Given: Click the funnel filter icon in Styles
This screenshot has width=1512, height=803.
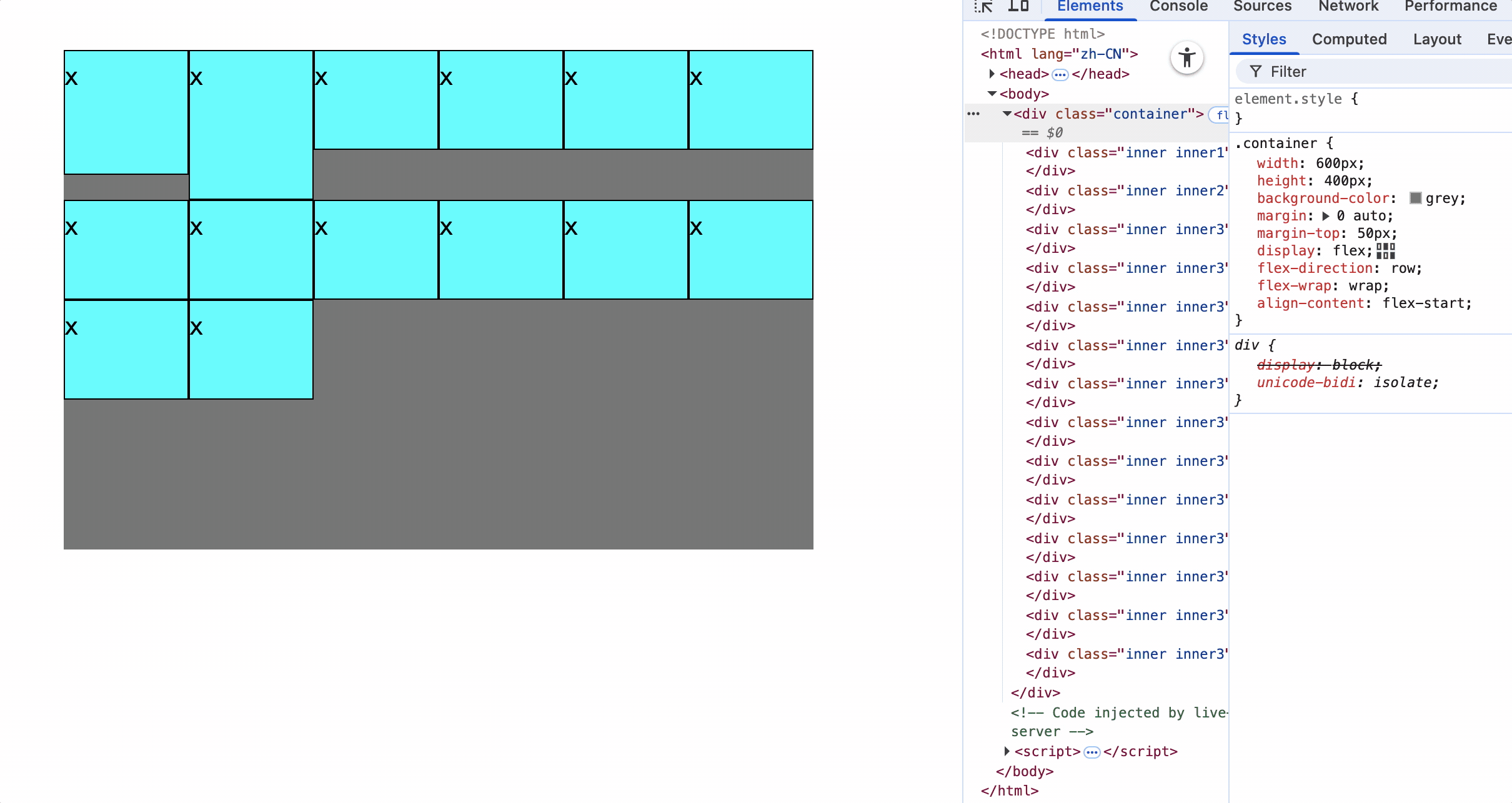Looking at the screenshot, I should (x=1255, y=72).
